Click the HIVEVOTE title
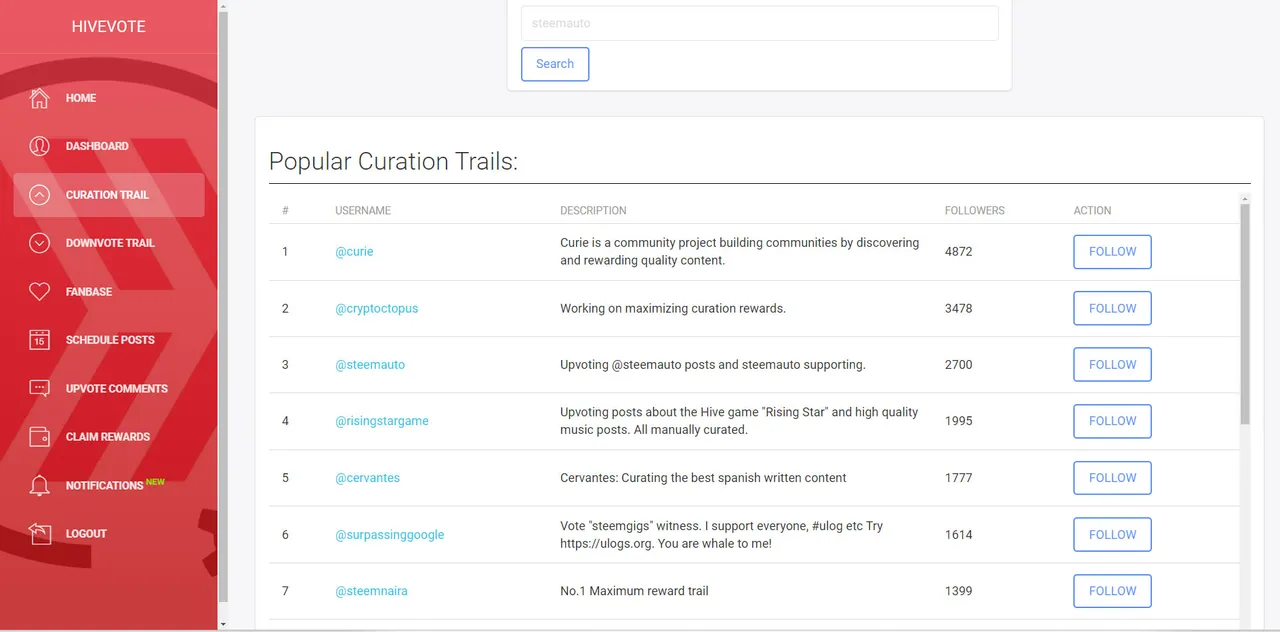1280x632 pixels. pyautogui.click(x=108, y=27)
